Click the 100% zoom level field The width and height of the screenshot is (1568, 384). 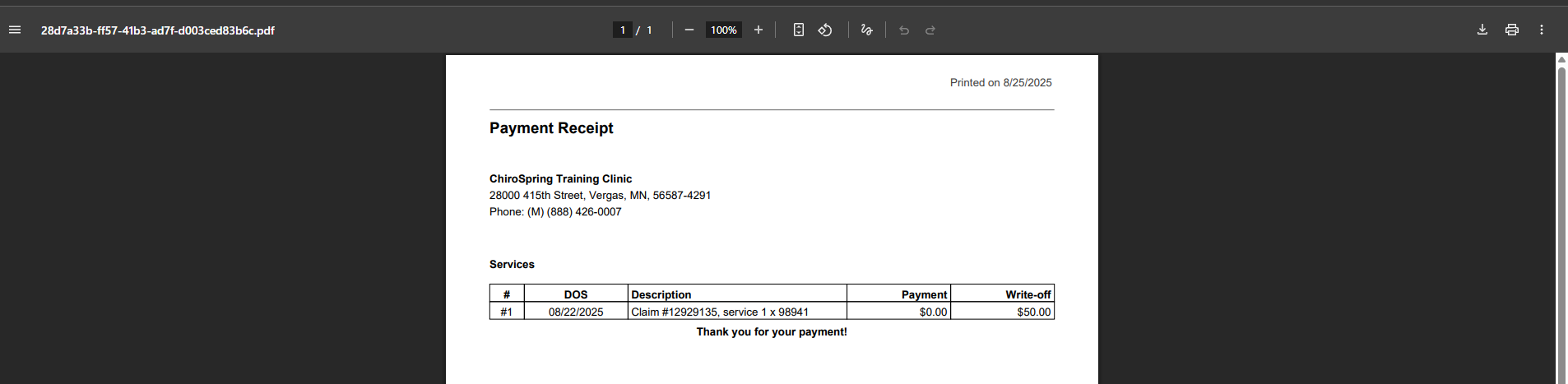click(724, 30)
